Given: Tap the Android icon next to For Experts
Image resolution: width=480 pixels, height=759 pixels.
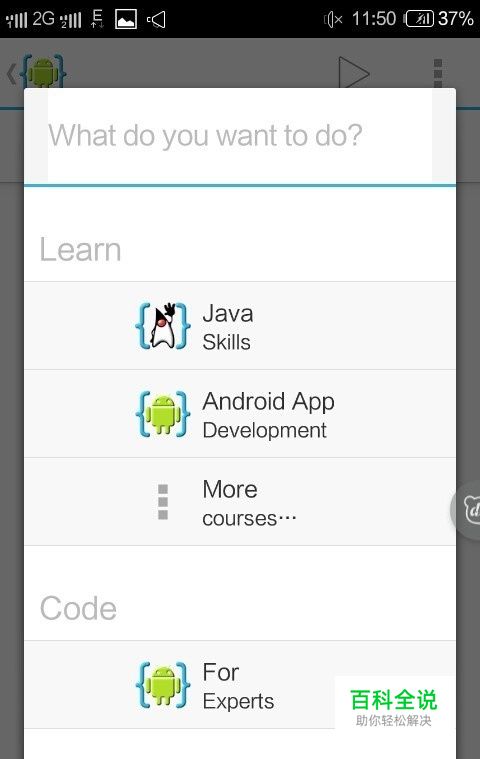Looking at the screenshot, I should [x=163, y=685].
